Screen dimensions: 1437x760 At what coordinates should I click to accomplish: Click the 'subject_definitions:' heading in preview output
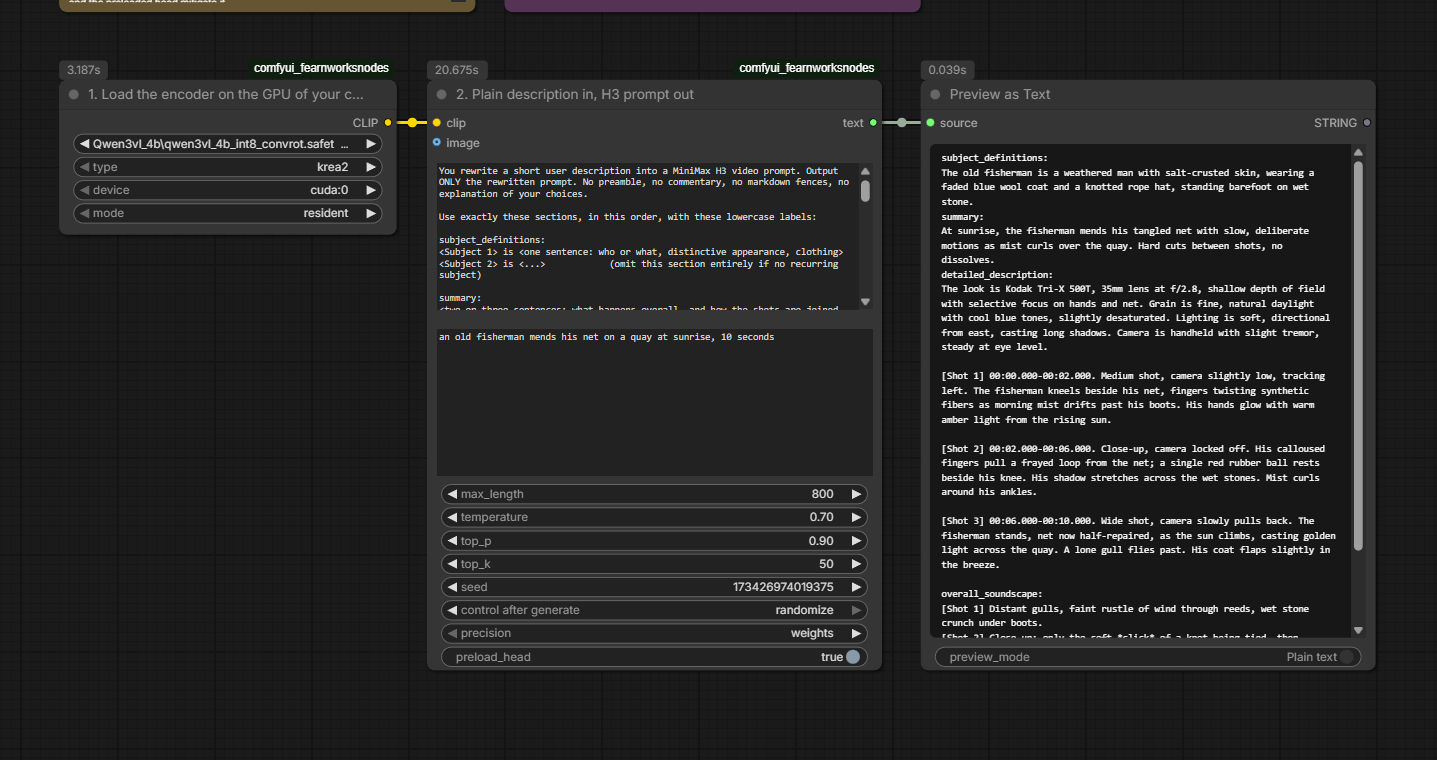point(994,158)
